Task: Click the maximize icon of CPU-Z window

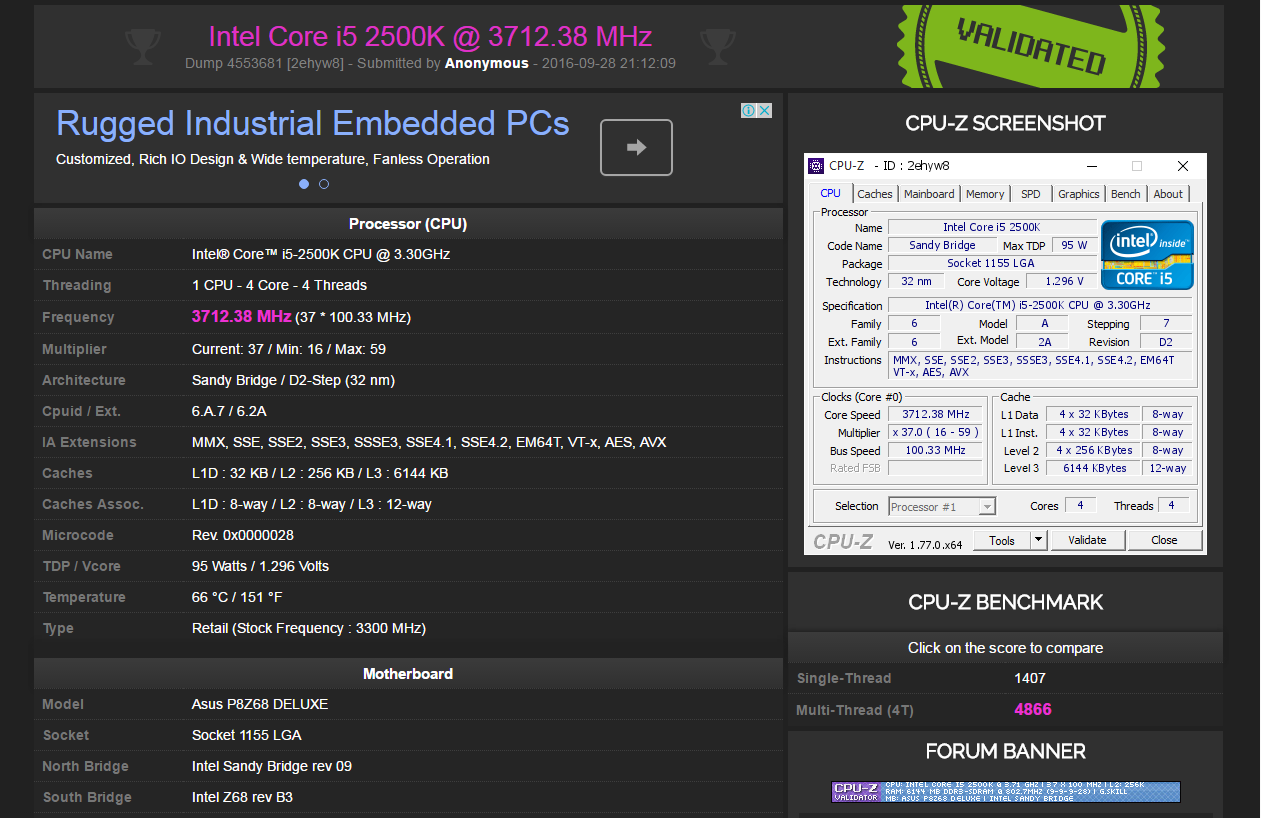Action: click(x=1137, y=166)
